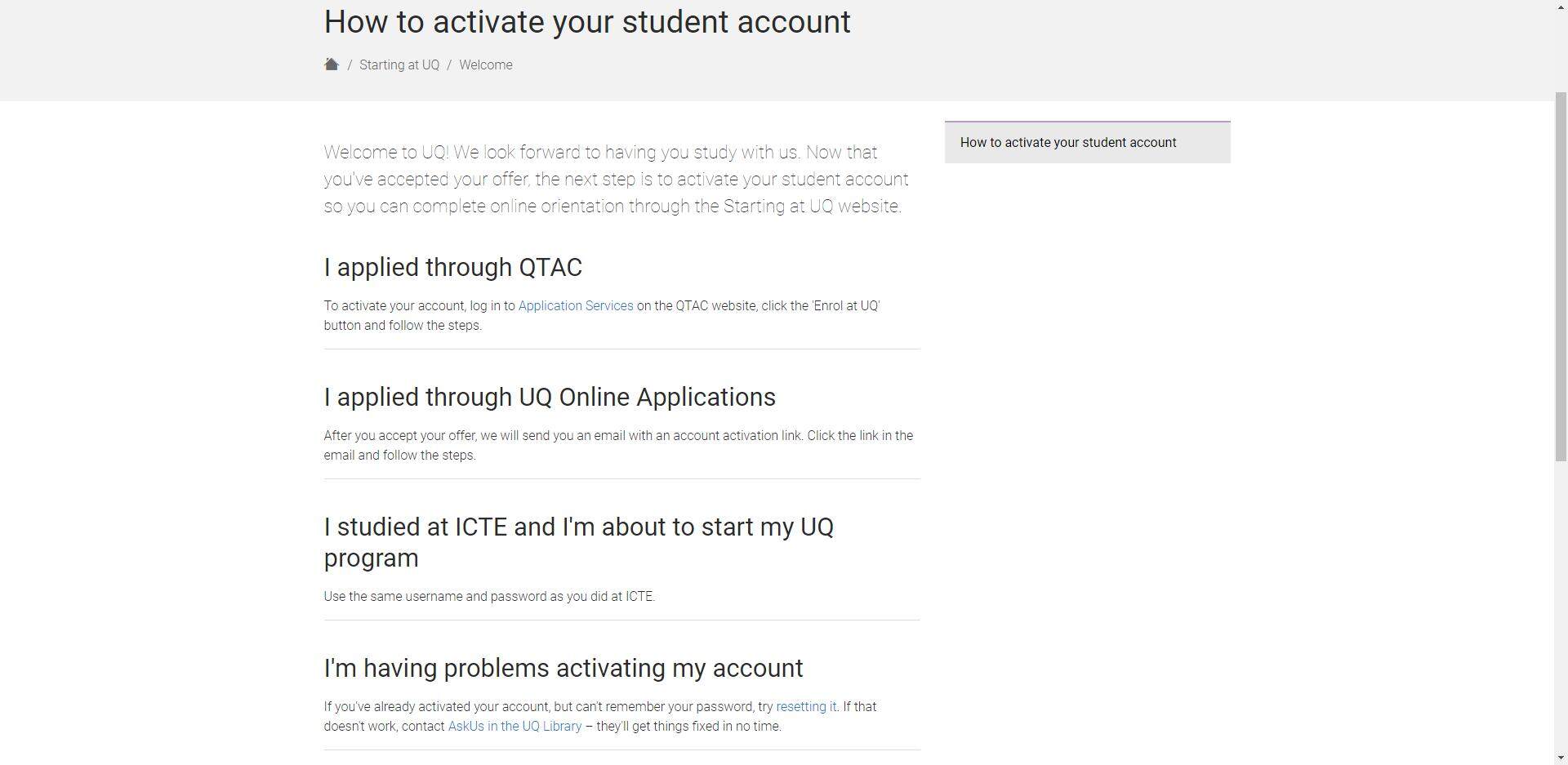Click the page title How to activate your student account
This screenshot has height=765, width=1568.
tap(587, 22)
